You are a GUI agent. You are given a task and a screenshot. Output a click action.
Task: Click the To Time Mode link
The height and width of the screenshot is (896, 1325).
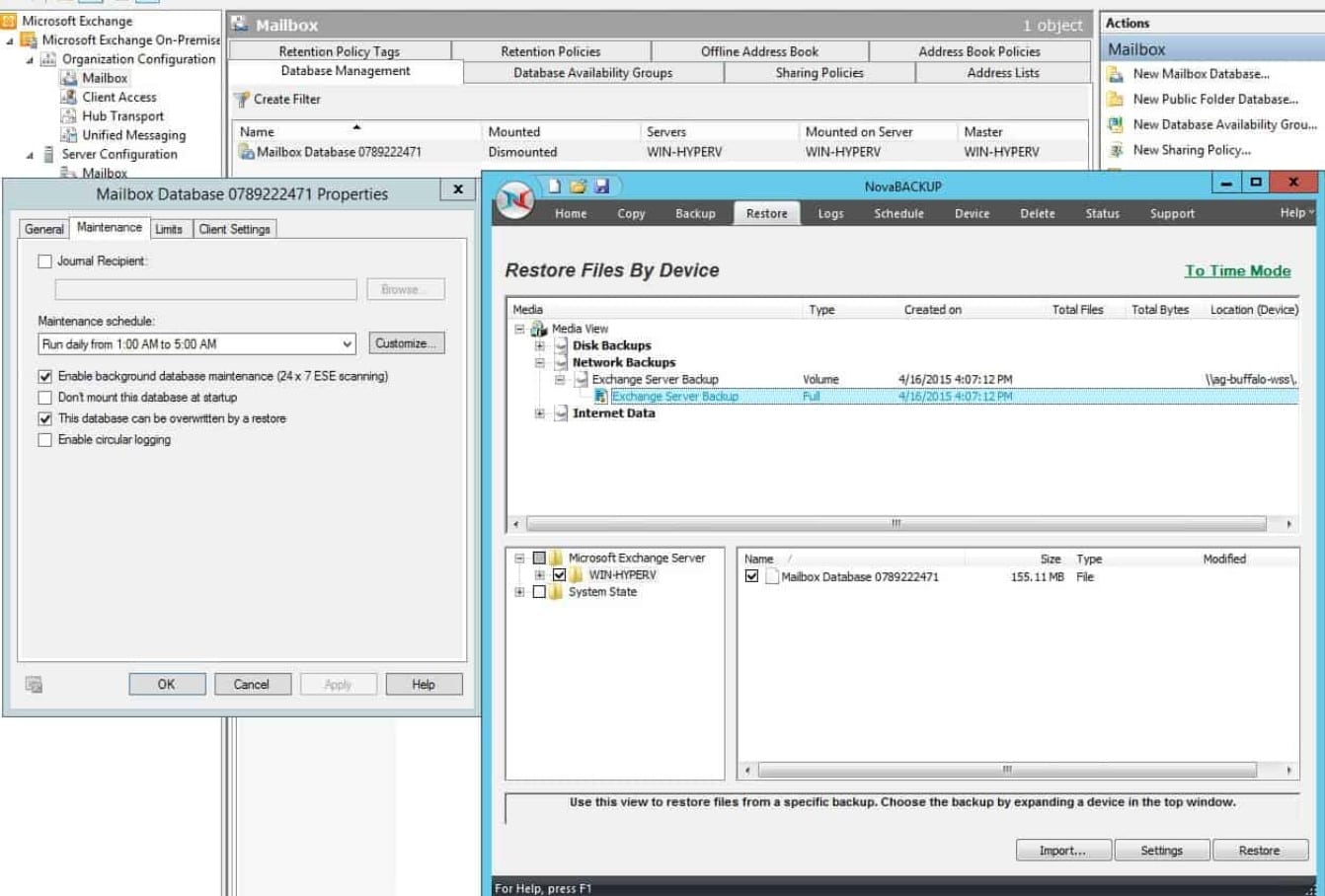click(1237, 269)
